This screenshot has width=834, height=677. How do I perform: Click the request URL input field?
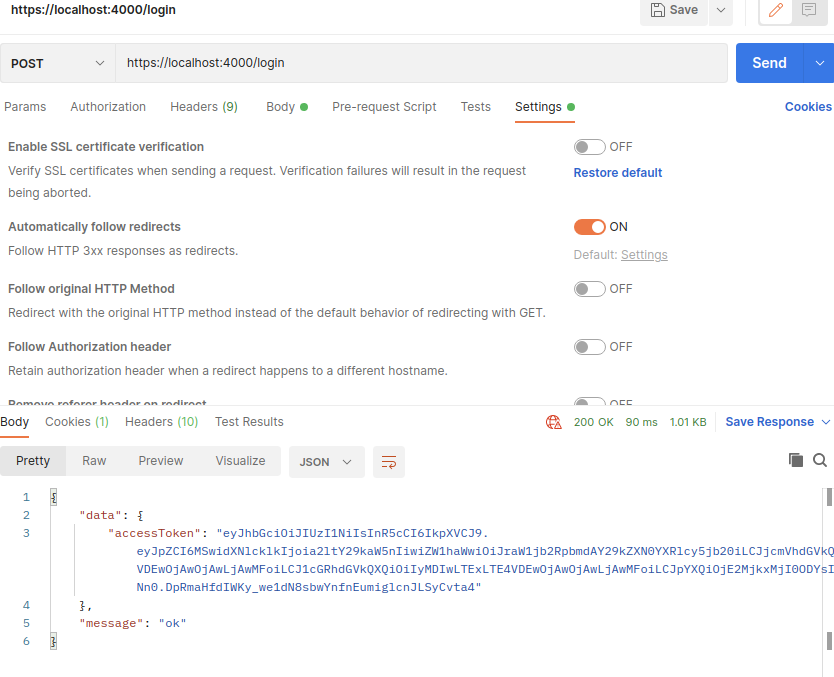421,63
